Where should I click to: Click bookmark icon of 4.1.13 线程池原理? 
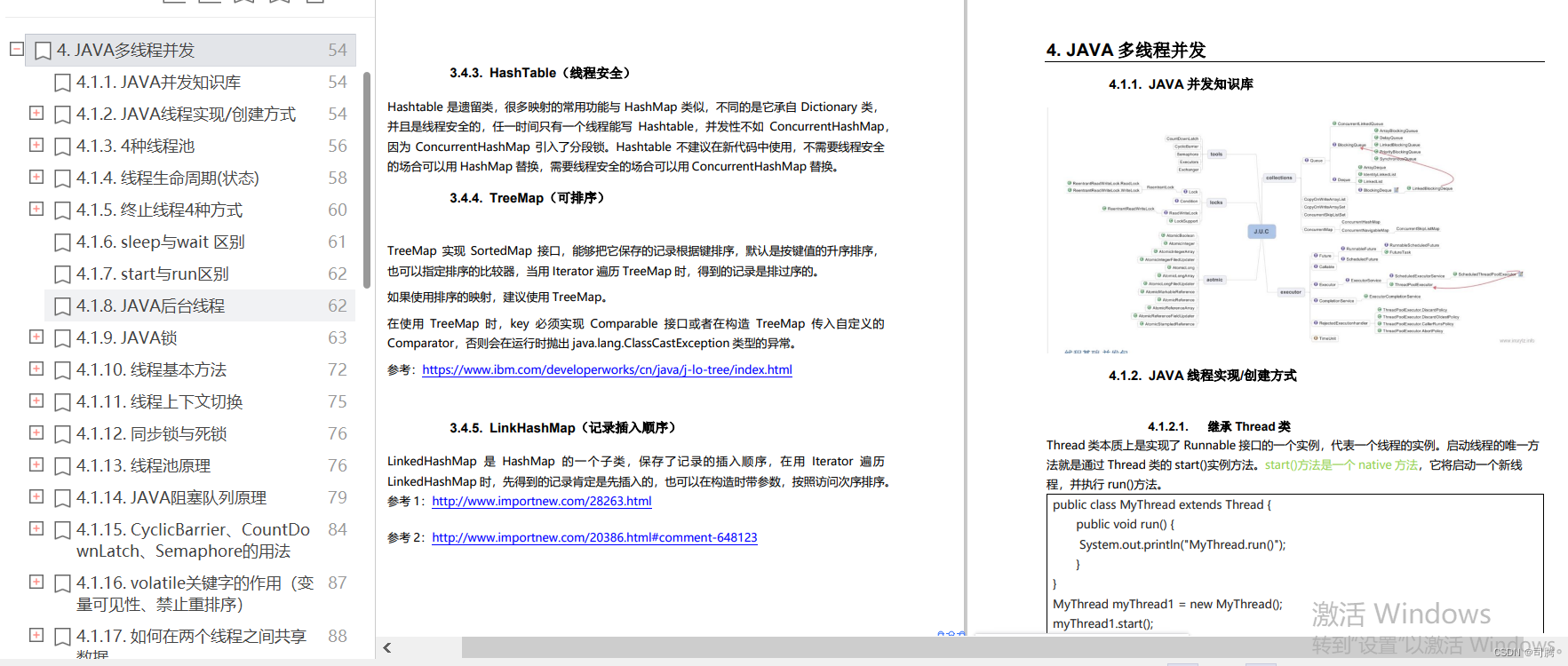point(62,466)
